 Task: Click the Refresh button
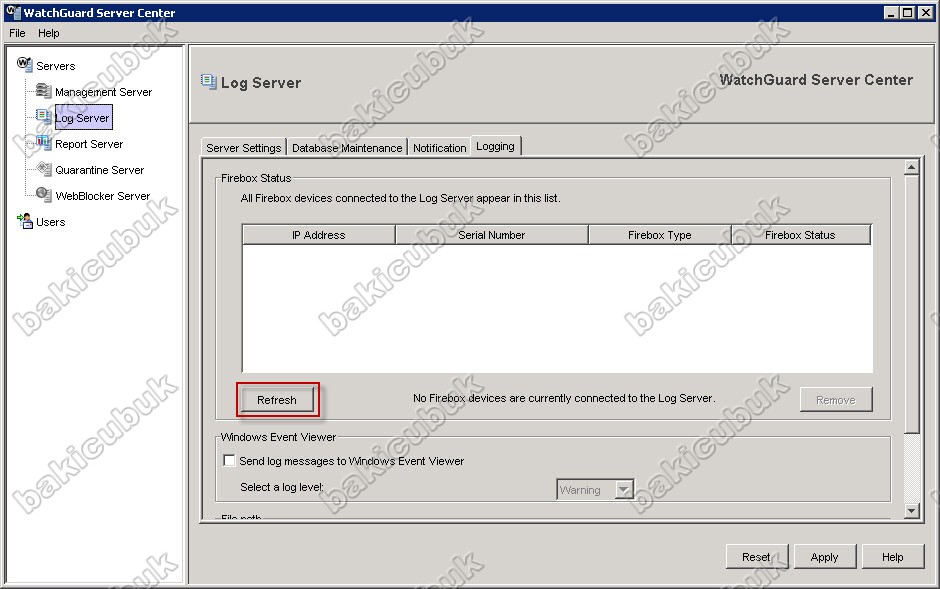pos(276,400)
